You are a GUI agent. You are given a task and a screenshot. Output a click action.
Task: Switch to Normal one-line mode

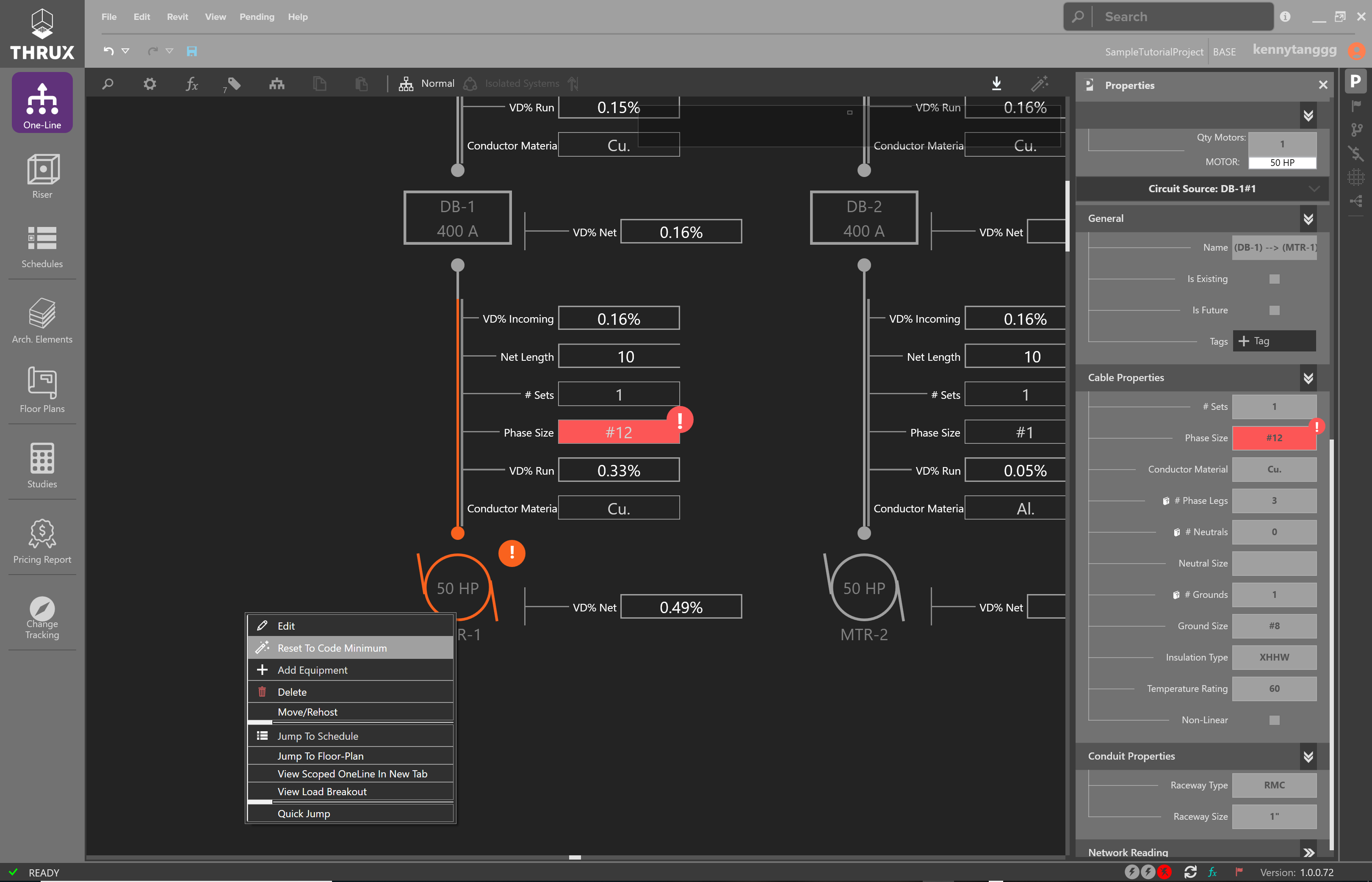[427, 83]
